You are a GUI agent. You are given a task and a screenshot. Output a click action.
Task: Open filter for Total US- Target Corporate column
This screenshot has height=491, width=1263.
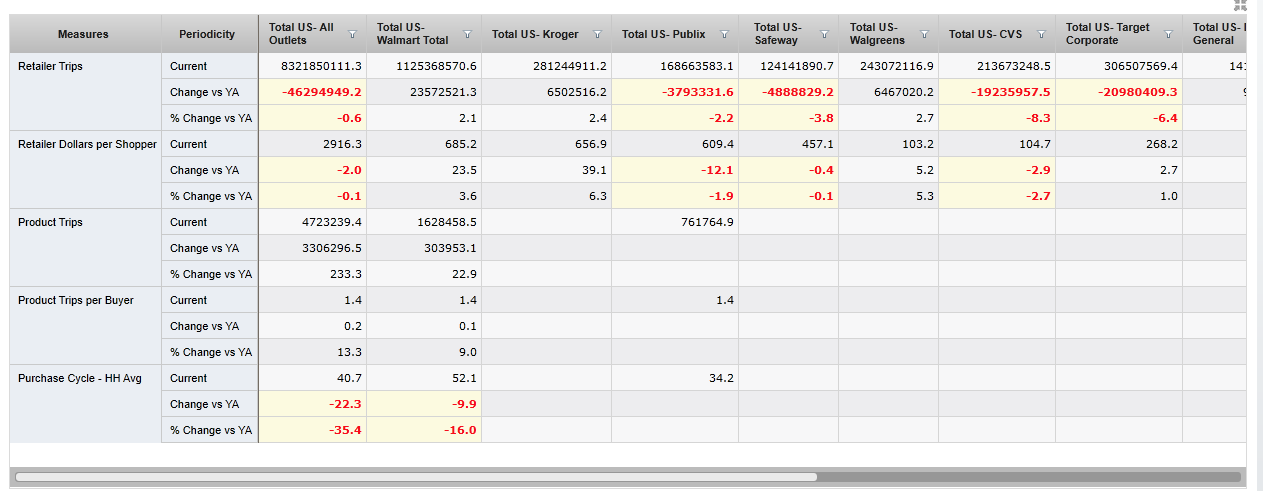point(1168,34)
